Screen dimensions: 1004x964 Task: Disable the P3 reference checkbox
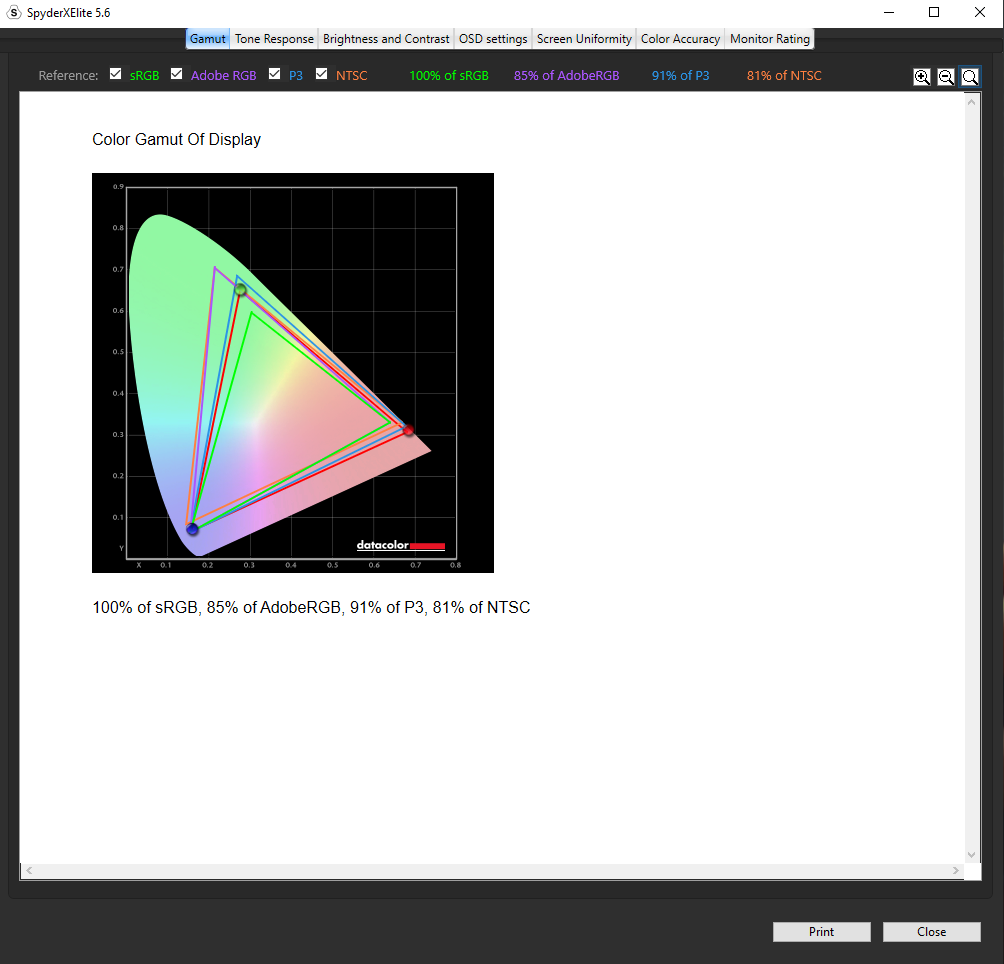275,74
